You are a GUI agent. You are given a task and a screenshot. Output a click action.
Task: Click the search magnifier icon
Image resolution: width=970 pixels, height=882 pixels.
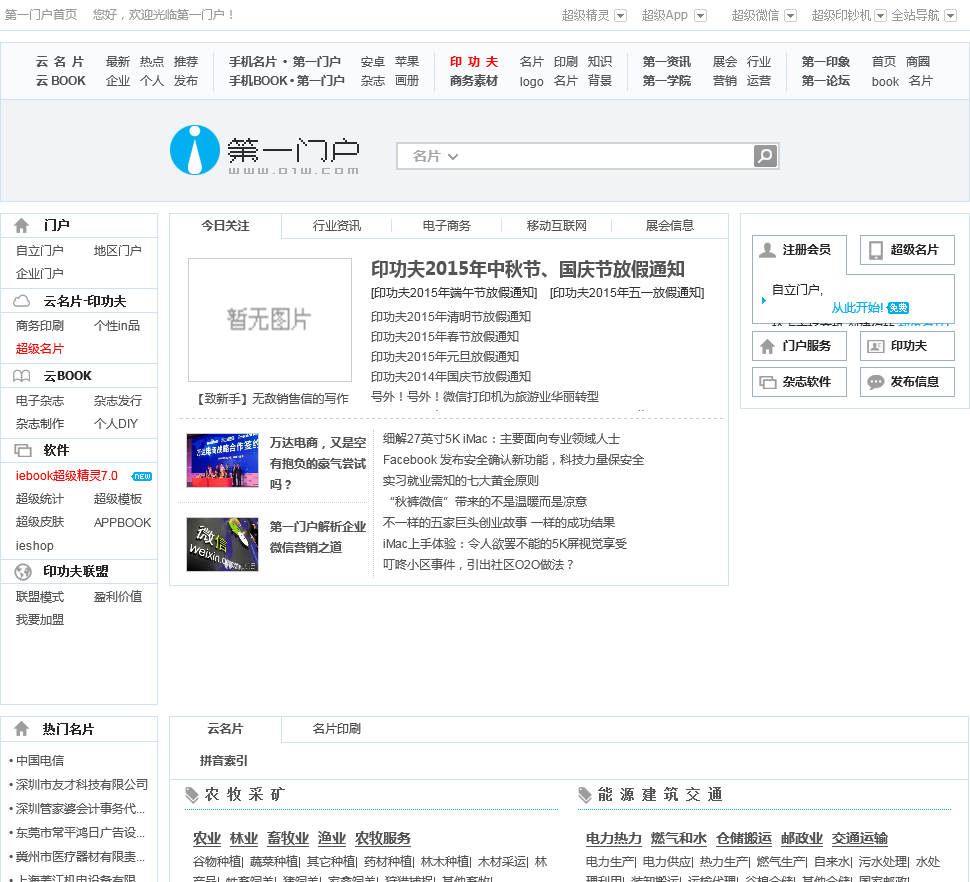765,156
